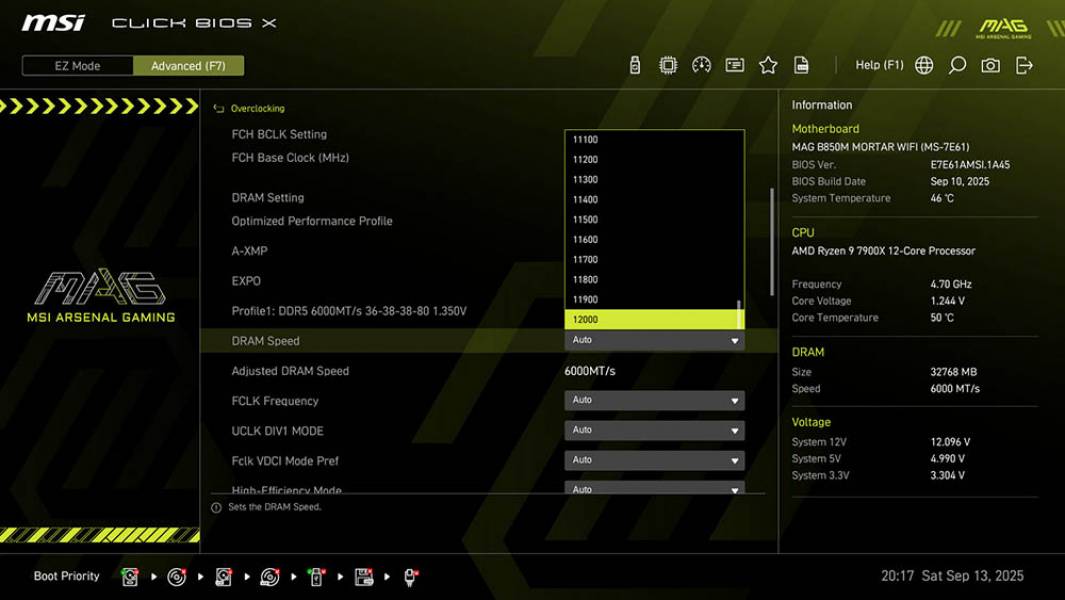Open Help with the Help (F1) button
The height and width of the screenshot is (600, 1065).
[878, 64]
